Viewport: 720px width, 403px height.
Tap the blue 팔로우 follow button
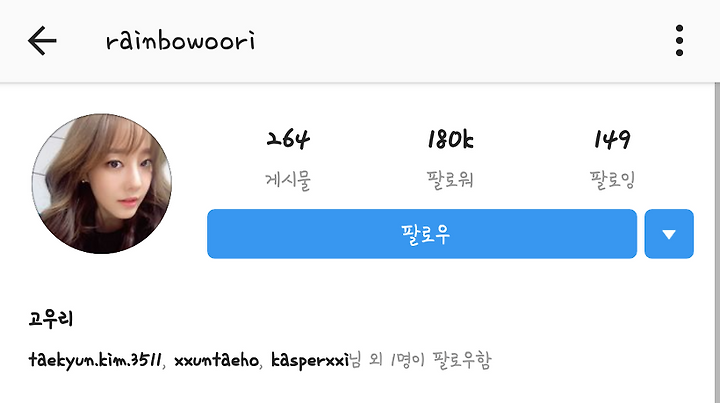point(422,234)
